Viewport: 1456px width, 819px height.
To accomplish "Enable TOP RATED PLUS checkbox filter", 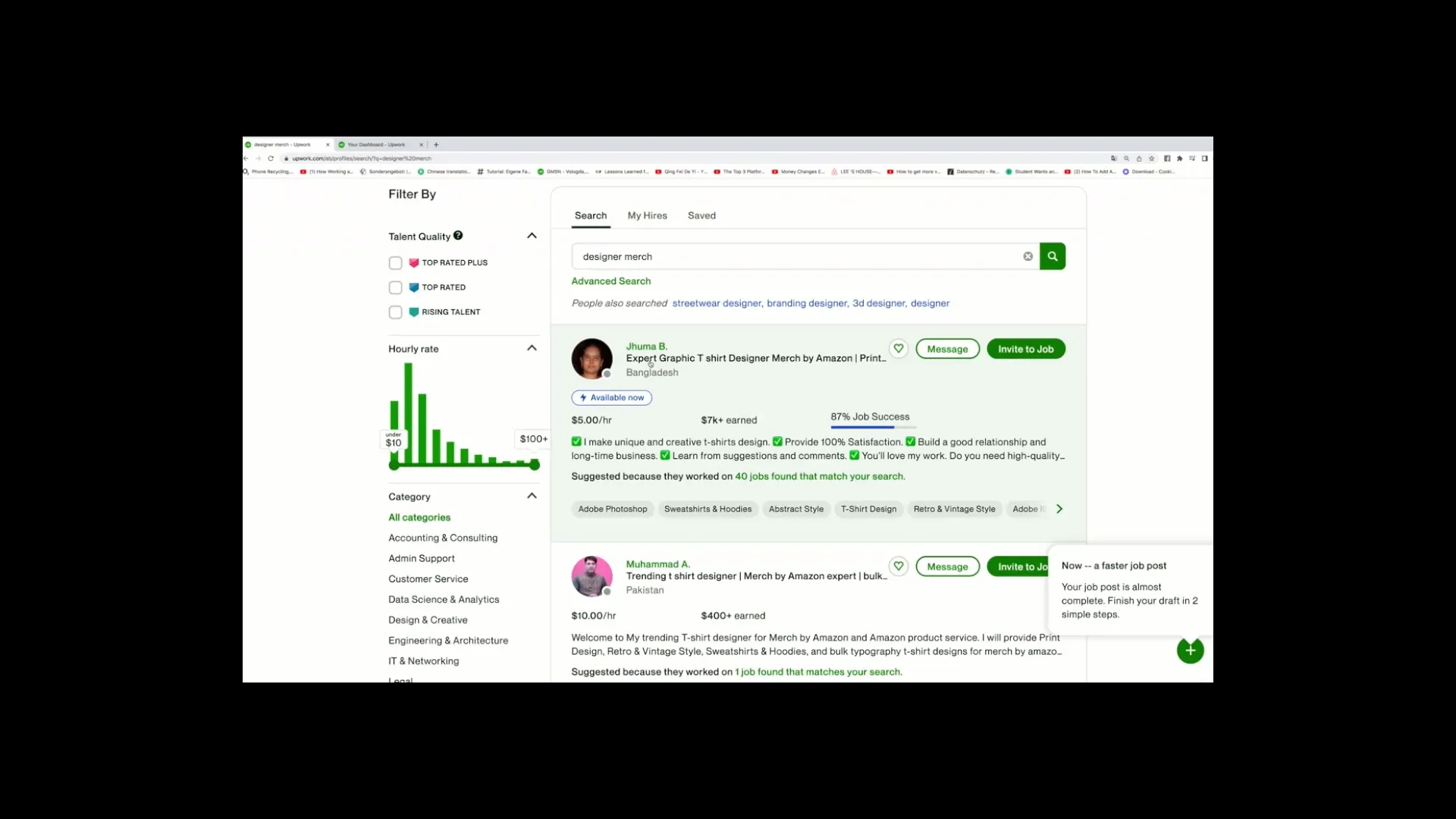I will tap(395, 262).
